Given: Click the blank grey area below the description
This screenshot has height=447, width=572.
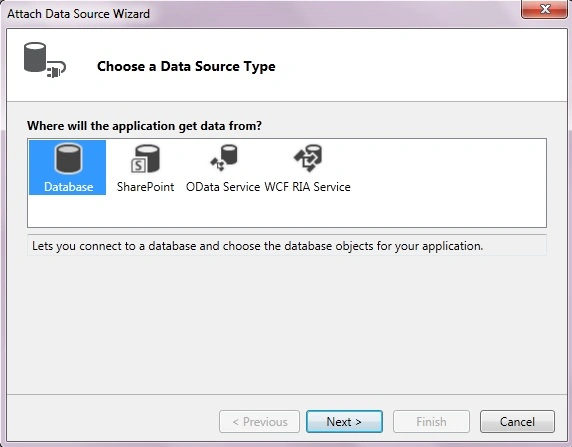Looking at the screenshot, I should point(287,323).
